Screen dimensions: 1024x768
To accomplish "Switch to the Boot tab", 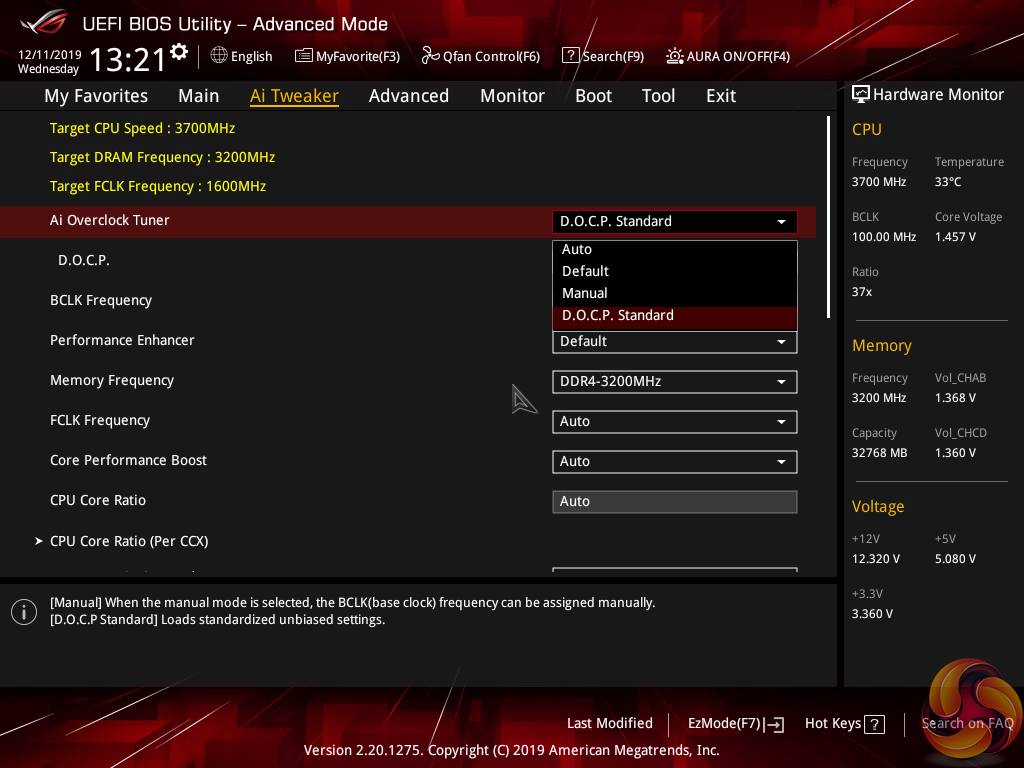I will 594,96.
